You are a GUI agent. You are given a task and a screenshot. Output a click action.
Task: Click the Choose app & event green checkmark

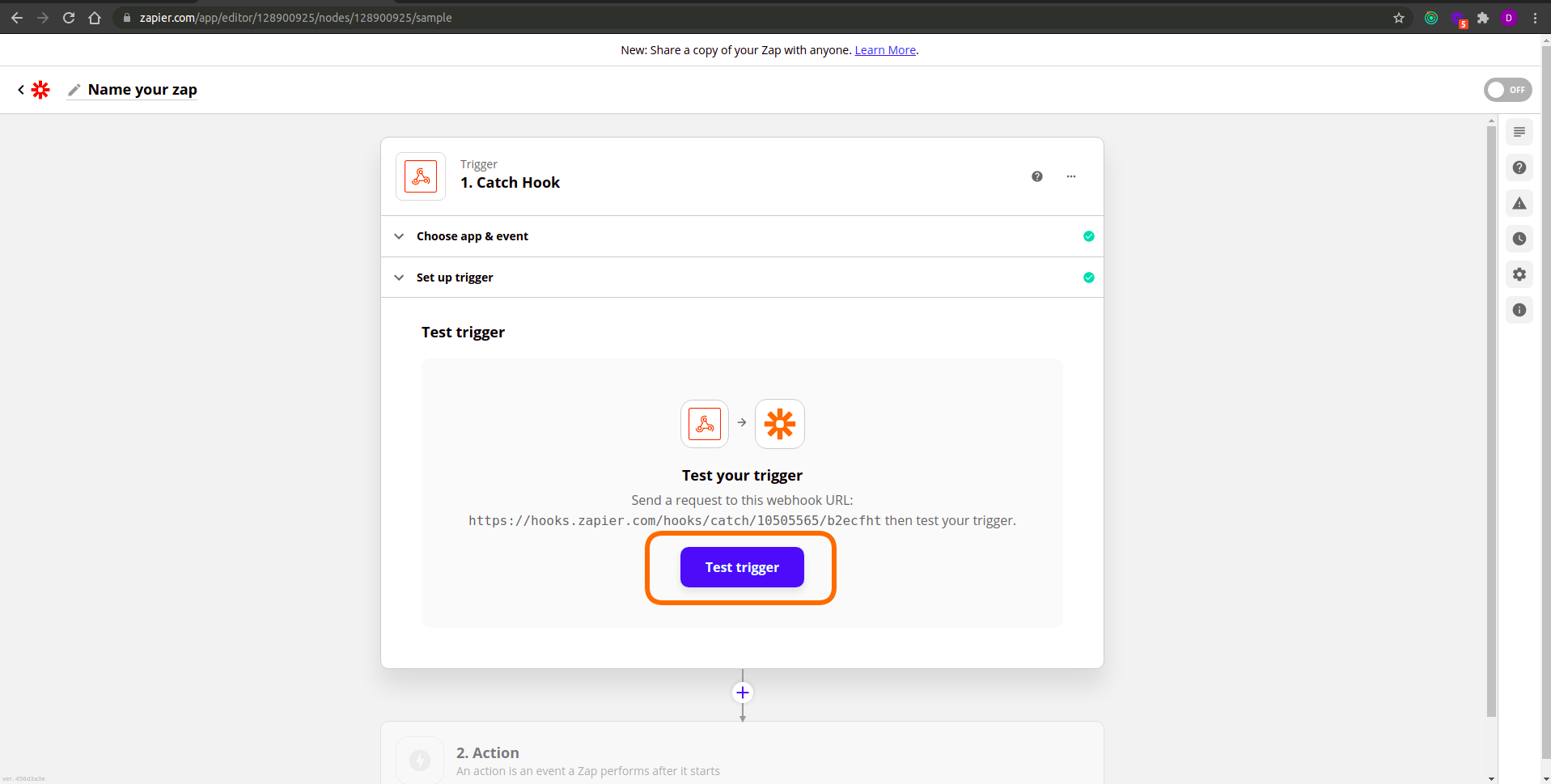point(1089,236)
